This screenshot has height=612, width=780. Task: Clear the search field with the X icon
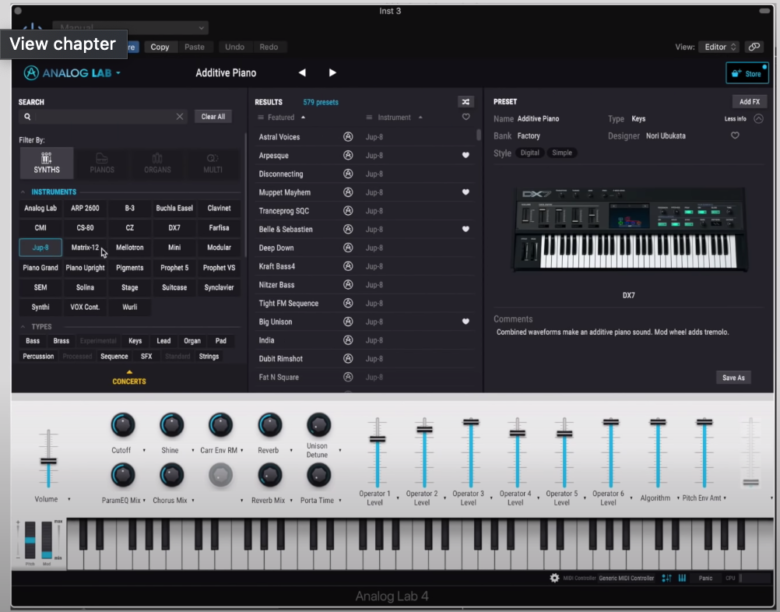pos(180,116)
